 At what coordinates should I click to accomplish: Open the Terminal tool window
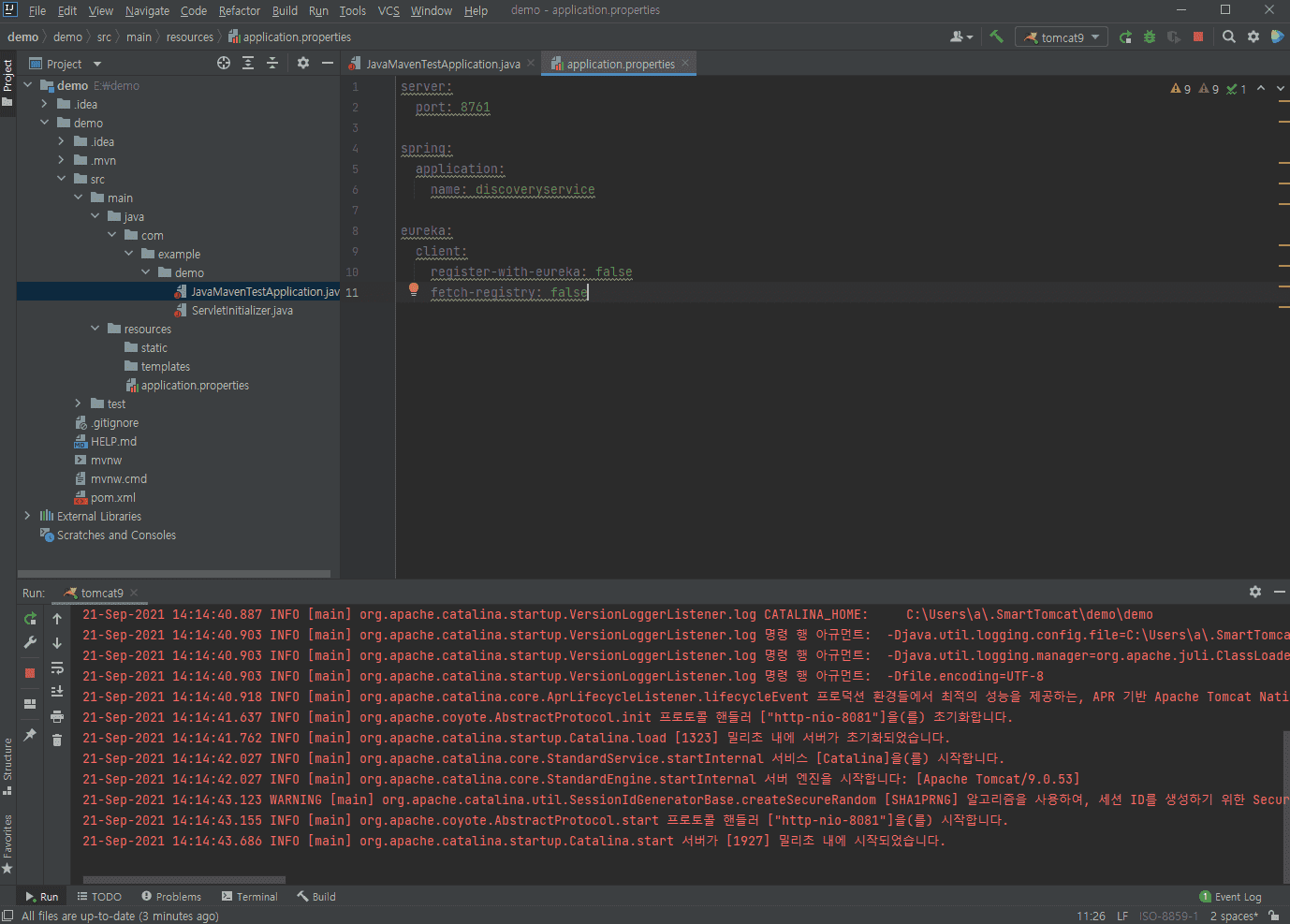click(x=250, y=896)
